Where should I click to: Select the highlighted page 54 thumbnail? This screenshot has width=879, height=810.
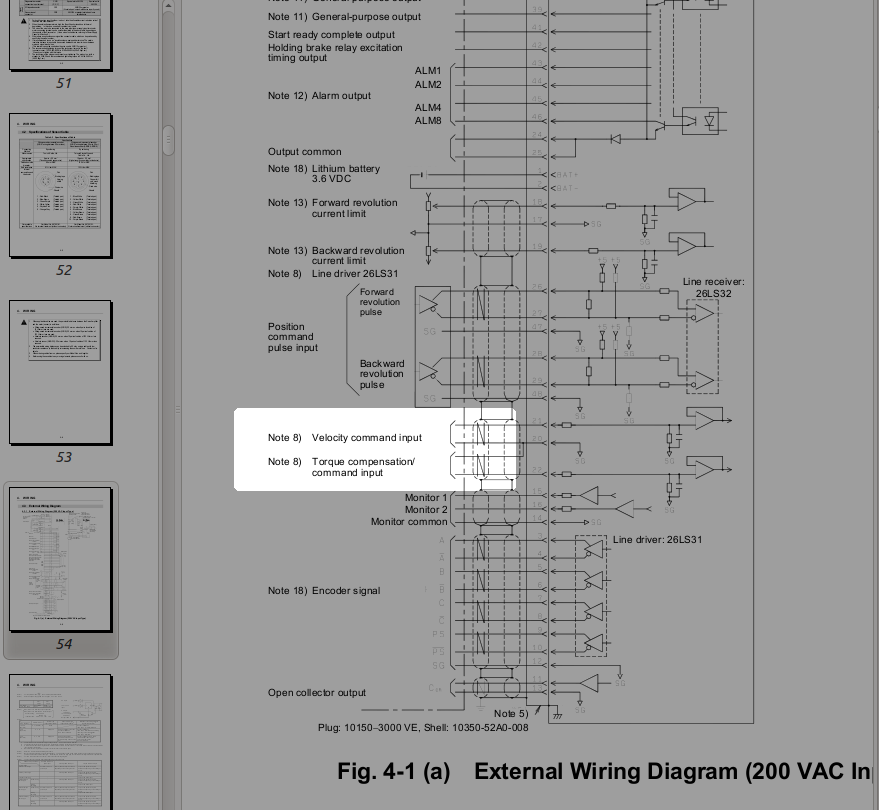[61, 559]
